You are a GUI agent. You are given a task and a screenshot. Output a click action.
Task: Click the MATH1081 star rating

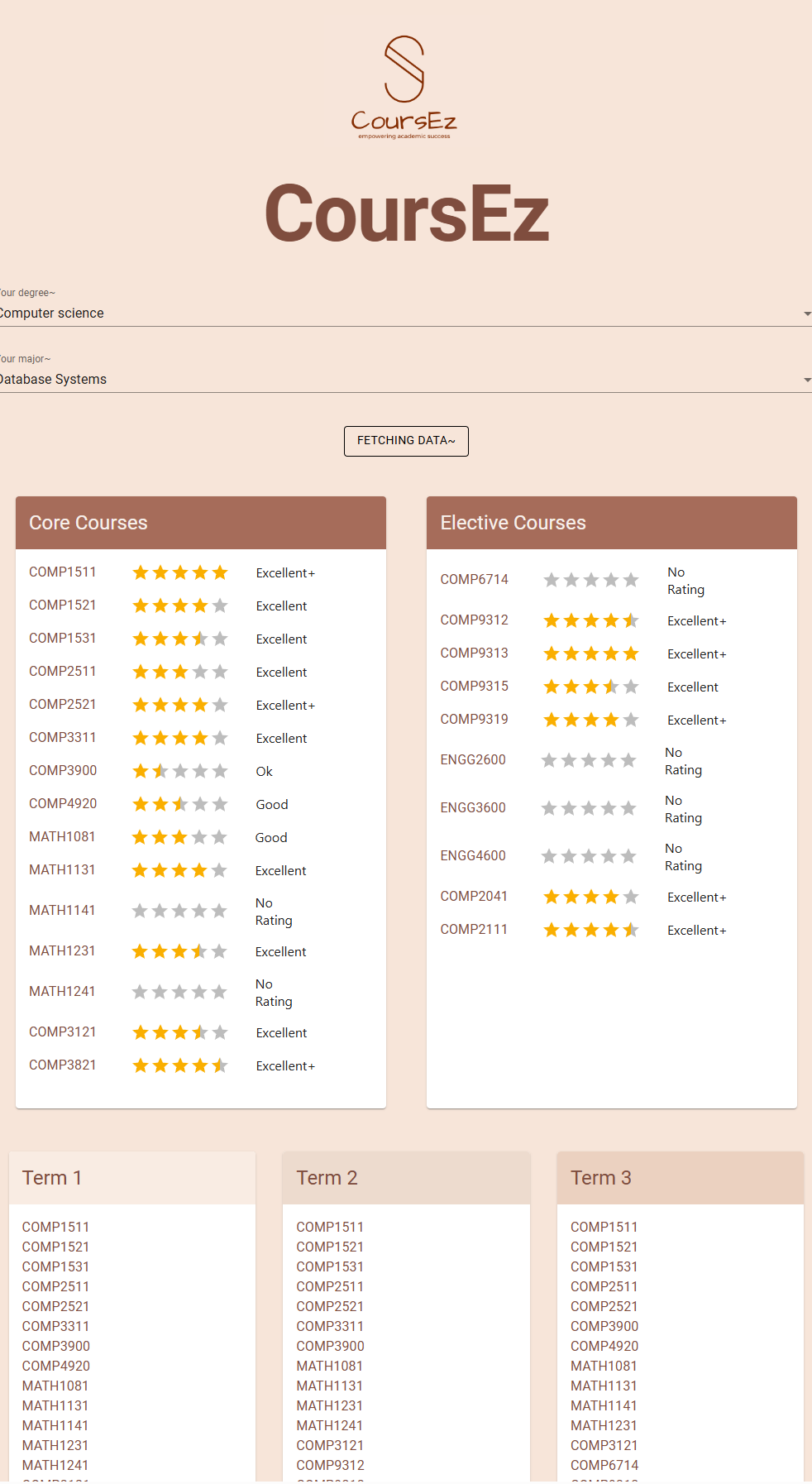179,837
